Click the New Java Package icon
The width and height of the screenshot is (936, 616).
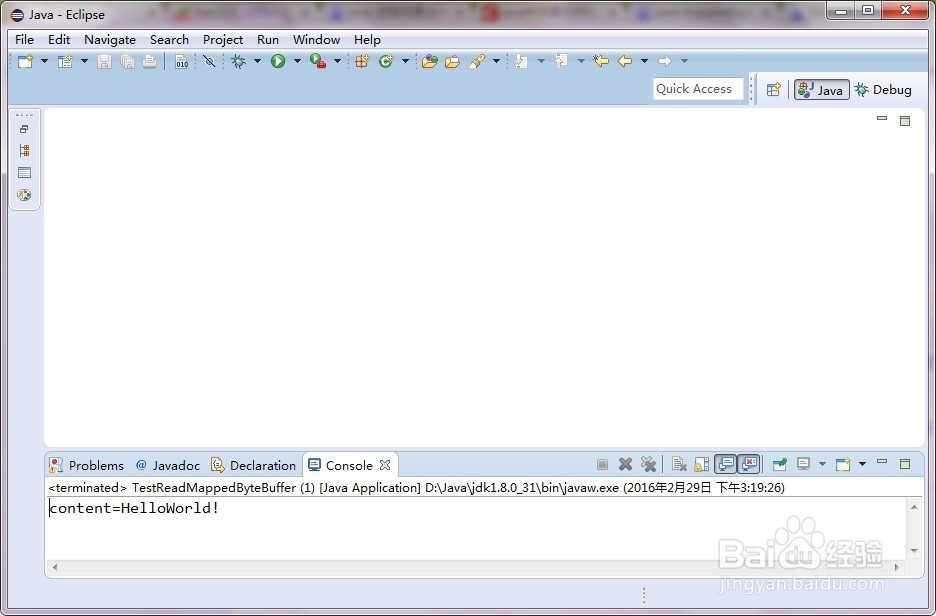[362, 61]
